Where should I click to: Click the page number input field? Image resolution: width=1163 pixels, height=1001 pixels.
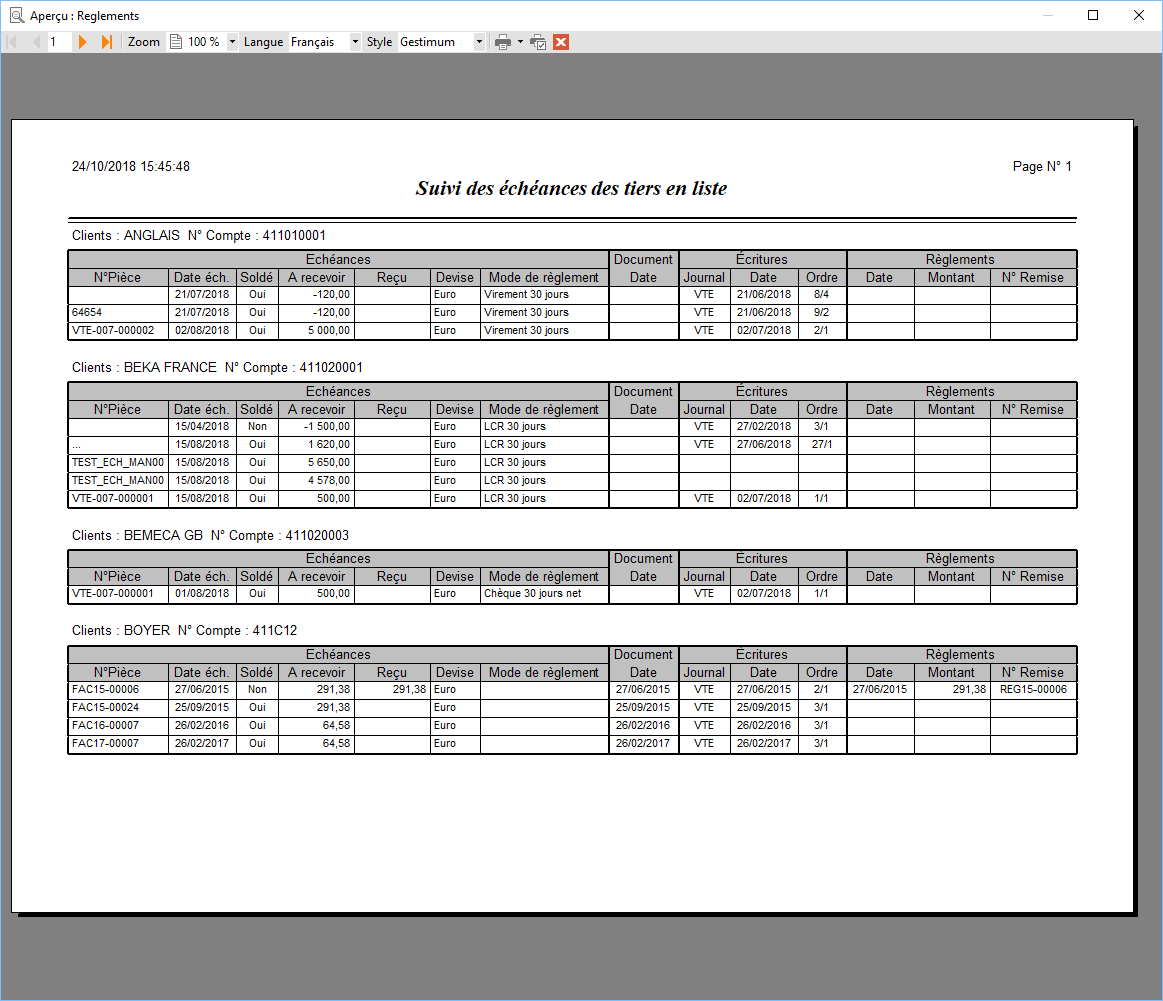point(59,42)
